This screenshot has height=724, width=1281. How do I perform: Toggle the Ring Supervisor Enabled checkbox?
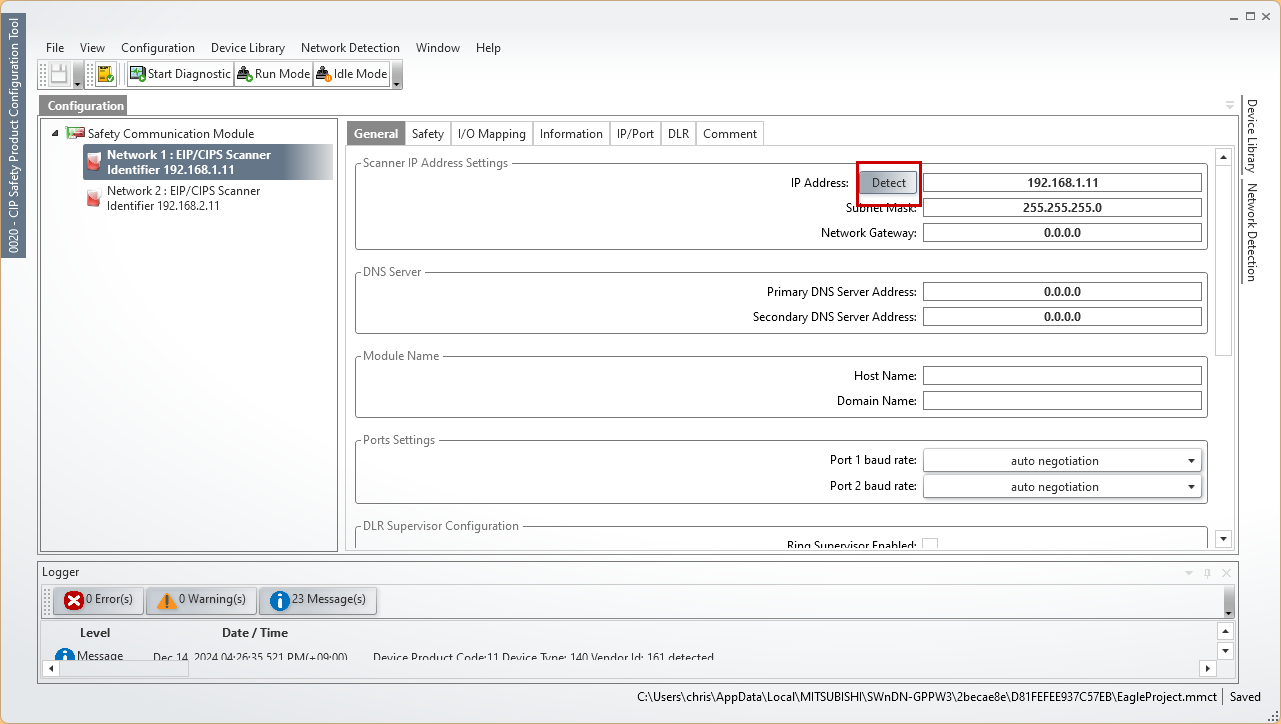(930, 545)
